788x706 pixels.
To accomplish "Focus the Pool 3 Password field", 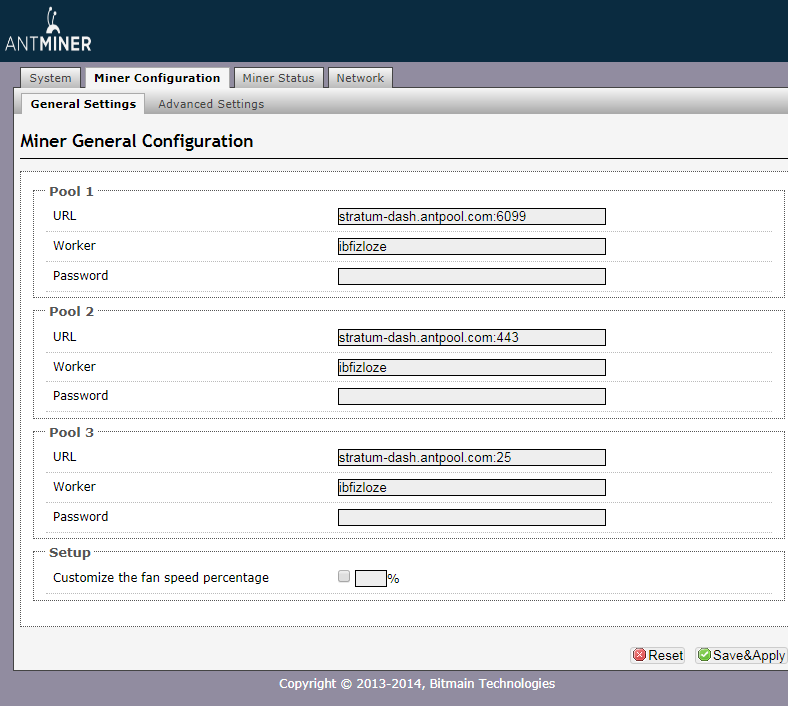I will pyautogui.click(x=471, y=517).
